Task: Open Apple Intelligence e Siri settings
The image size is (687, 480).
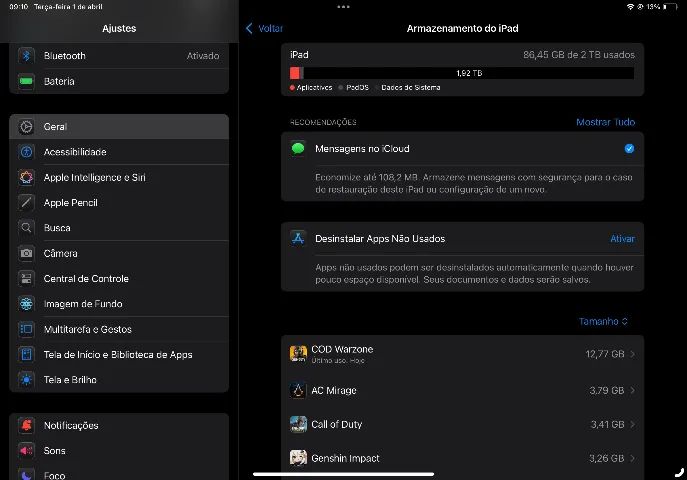Action: point(119,177)
